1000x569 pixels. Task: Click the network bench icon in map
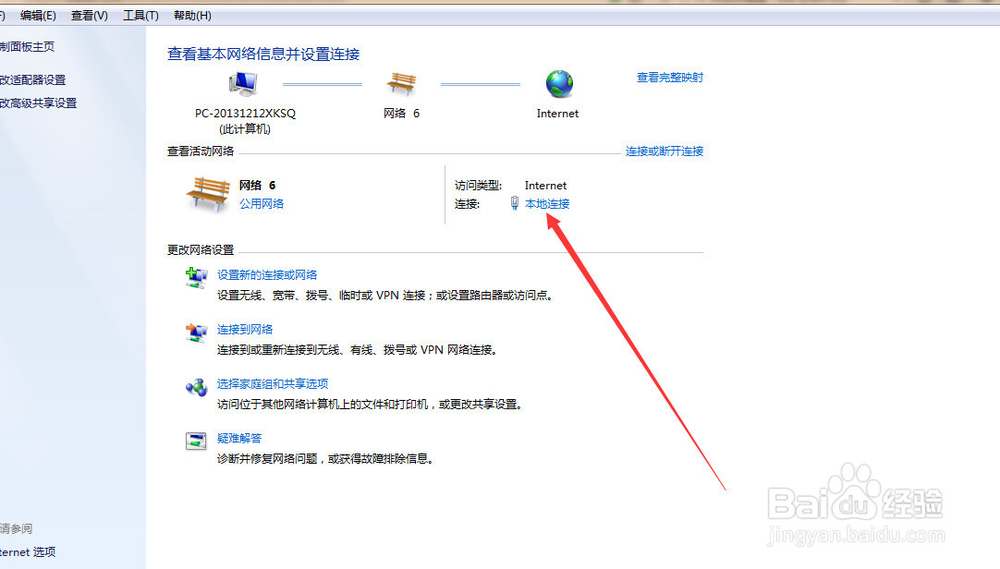click(401, 84)
